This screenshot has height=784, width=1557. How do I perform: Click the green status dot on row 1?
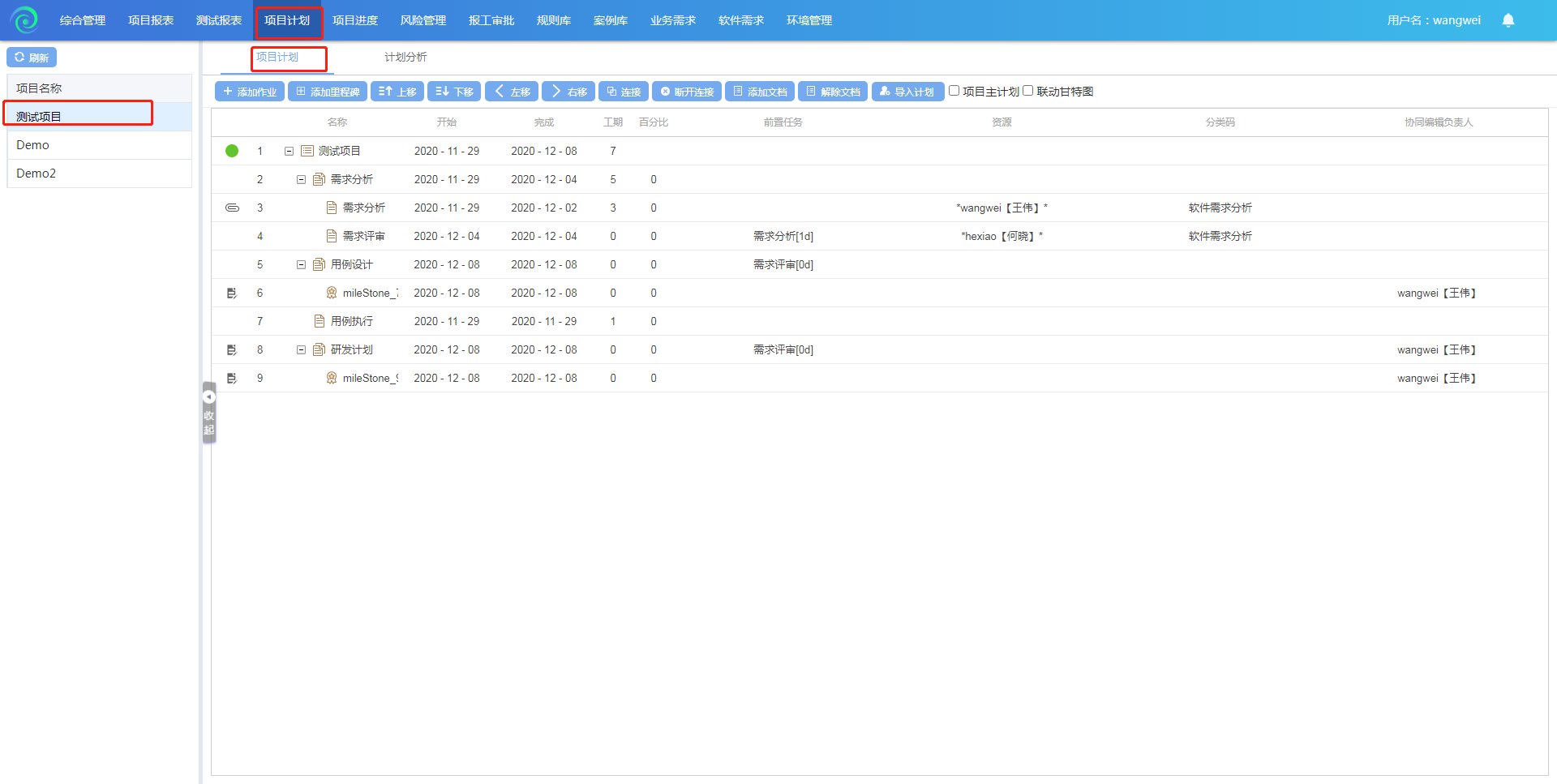pos(232,151)
